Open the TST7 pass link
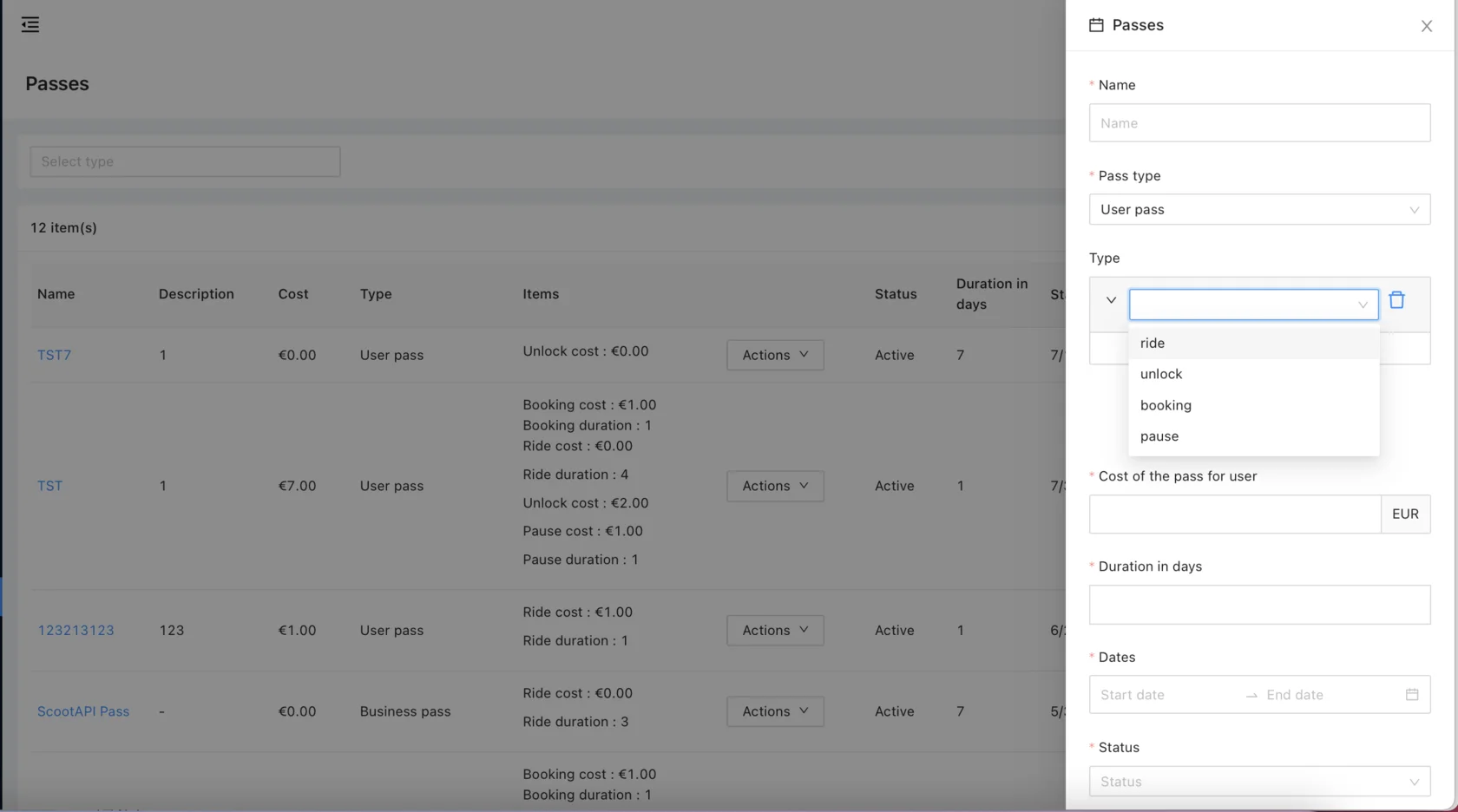The width and height of the screenshot is (1458, 812). pos(54,355)
